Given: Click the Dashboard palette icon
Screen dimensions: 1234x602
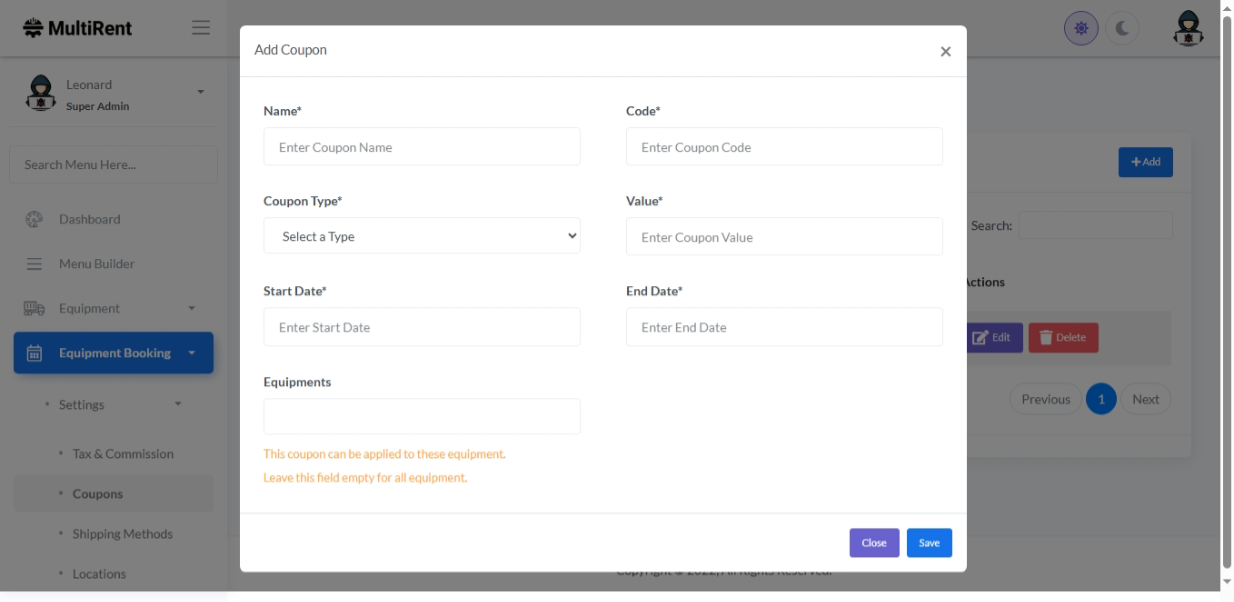Looking at the screenshot, I should coord(34,219).
